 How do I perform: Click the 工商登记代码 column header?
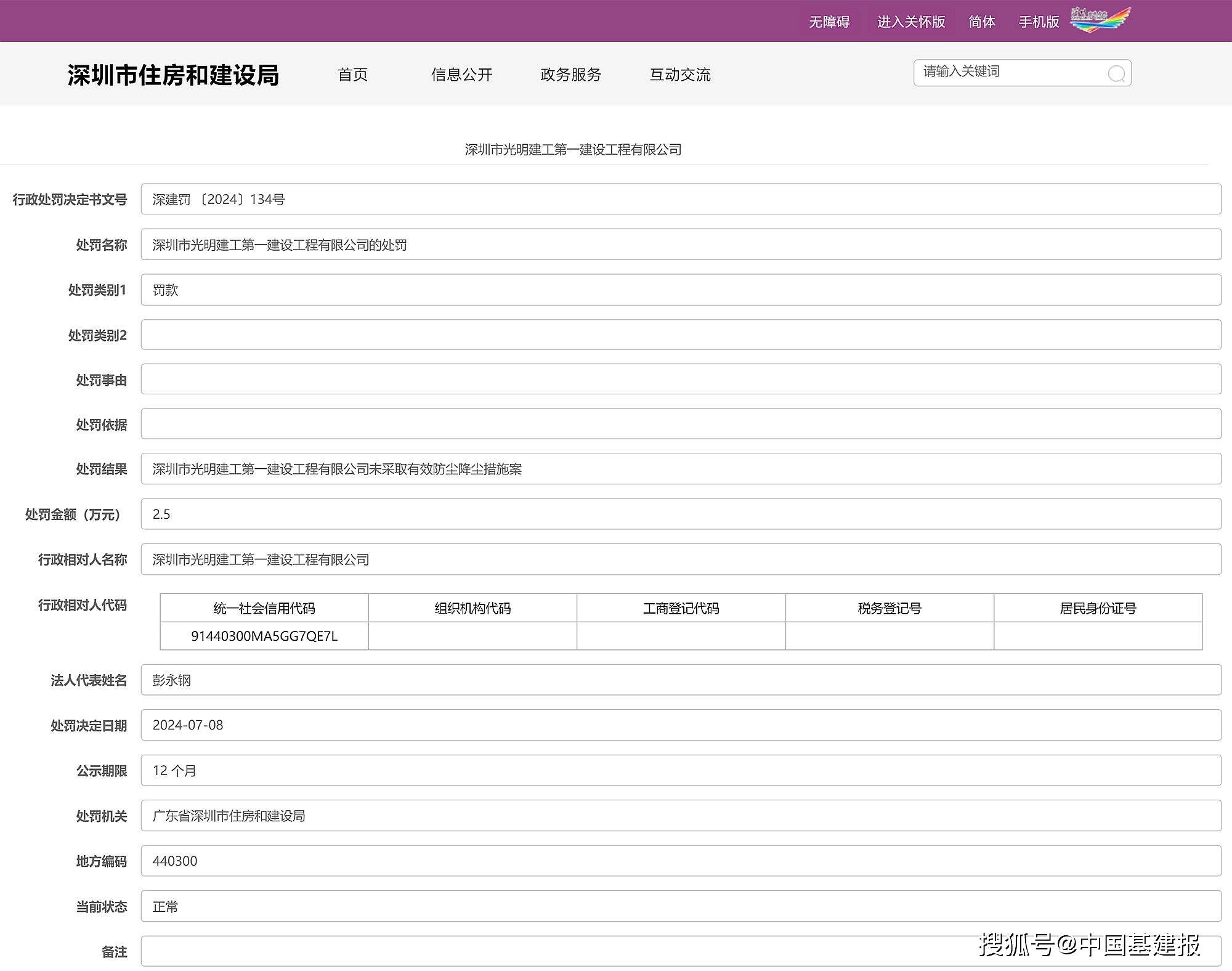coord(681,608)
